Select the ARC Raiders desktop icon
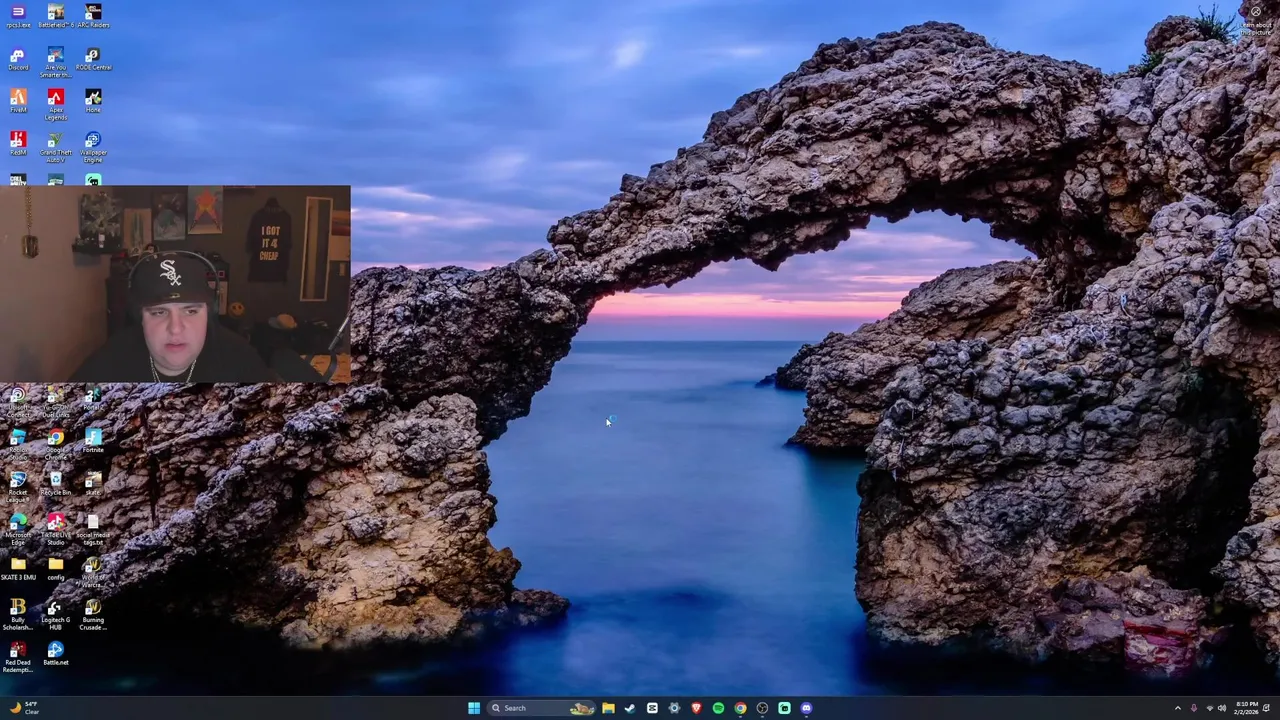This screenshot has width=1280, height=720. pos(93,16)
